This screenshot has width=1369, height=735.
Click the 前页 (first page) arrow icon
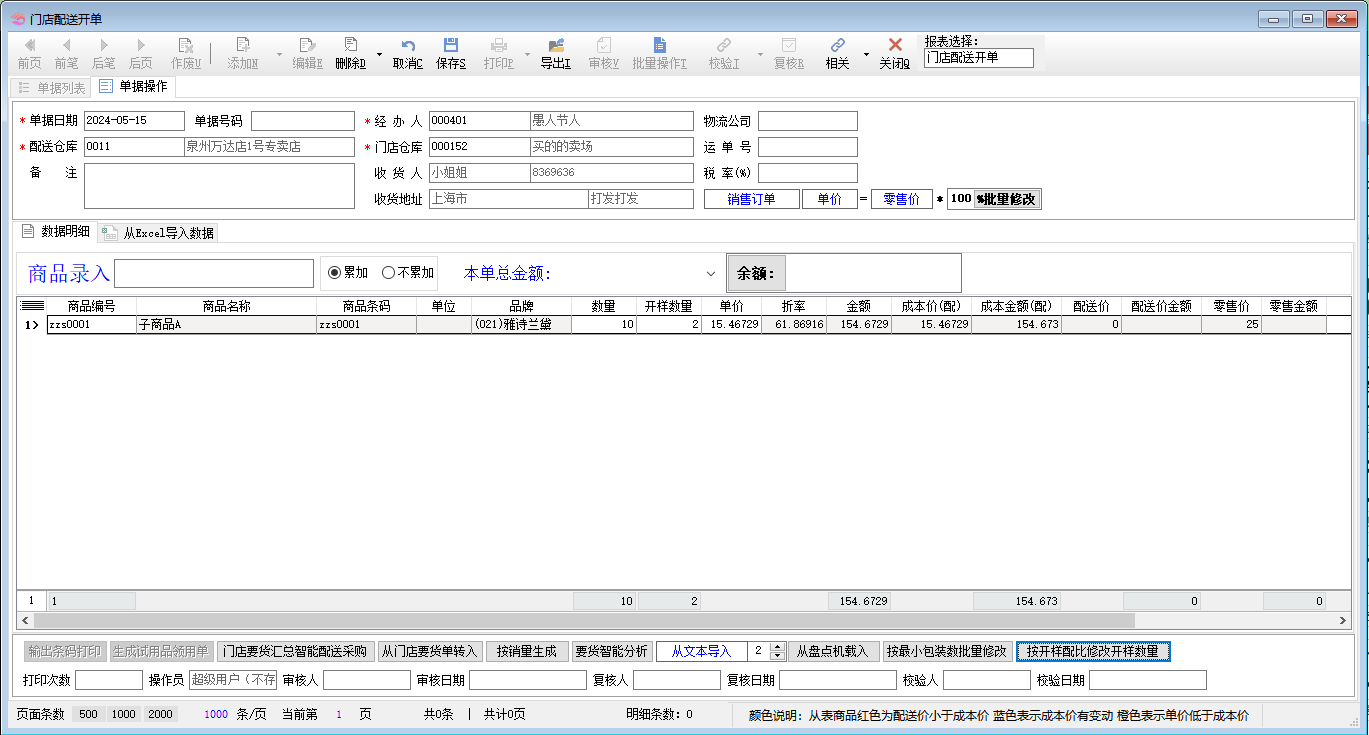pyautogui.click(x=30, y=45)
